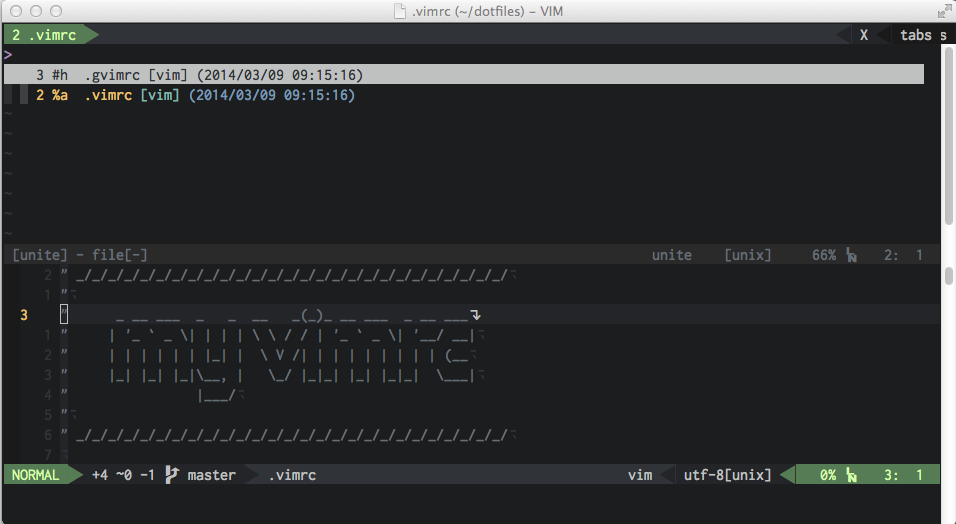
Task: Select the .gvimrc buffer row
Action: click(464, 74)
